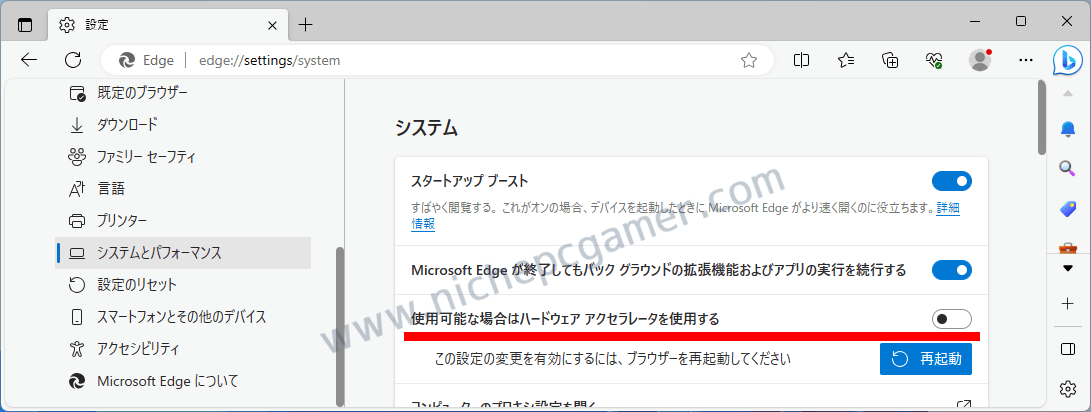Open the sidebar search icon

[1067, 168]
